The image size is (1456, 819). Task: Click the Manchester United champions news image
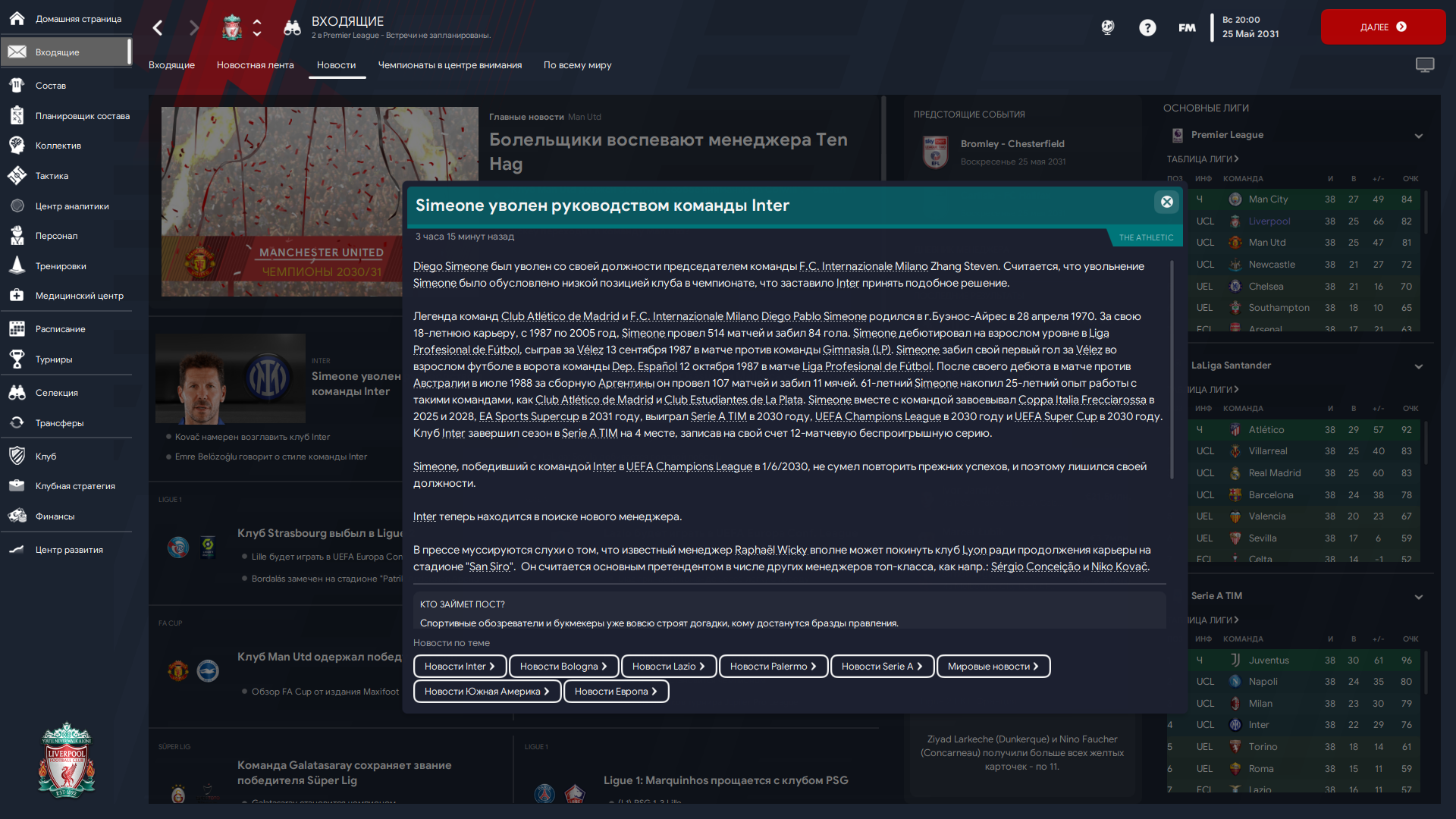tap(319, 201)
